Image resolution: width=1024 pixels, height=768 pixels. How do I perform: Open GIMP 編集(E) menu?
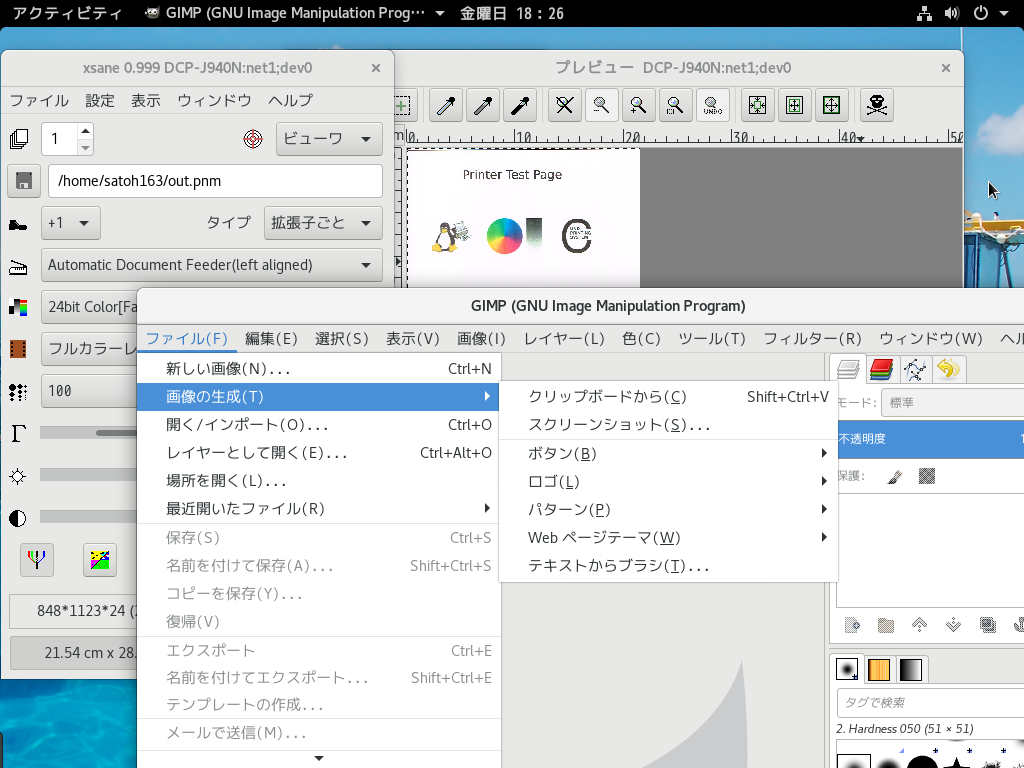[271, 338]
